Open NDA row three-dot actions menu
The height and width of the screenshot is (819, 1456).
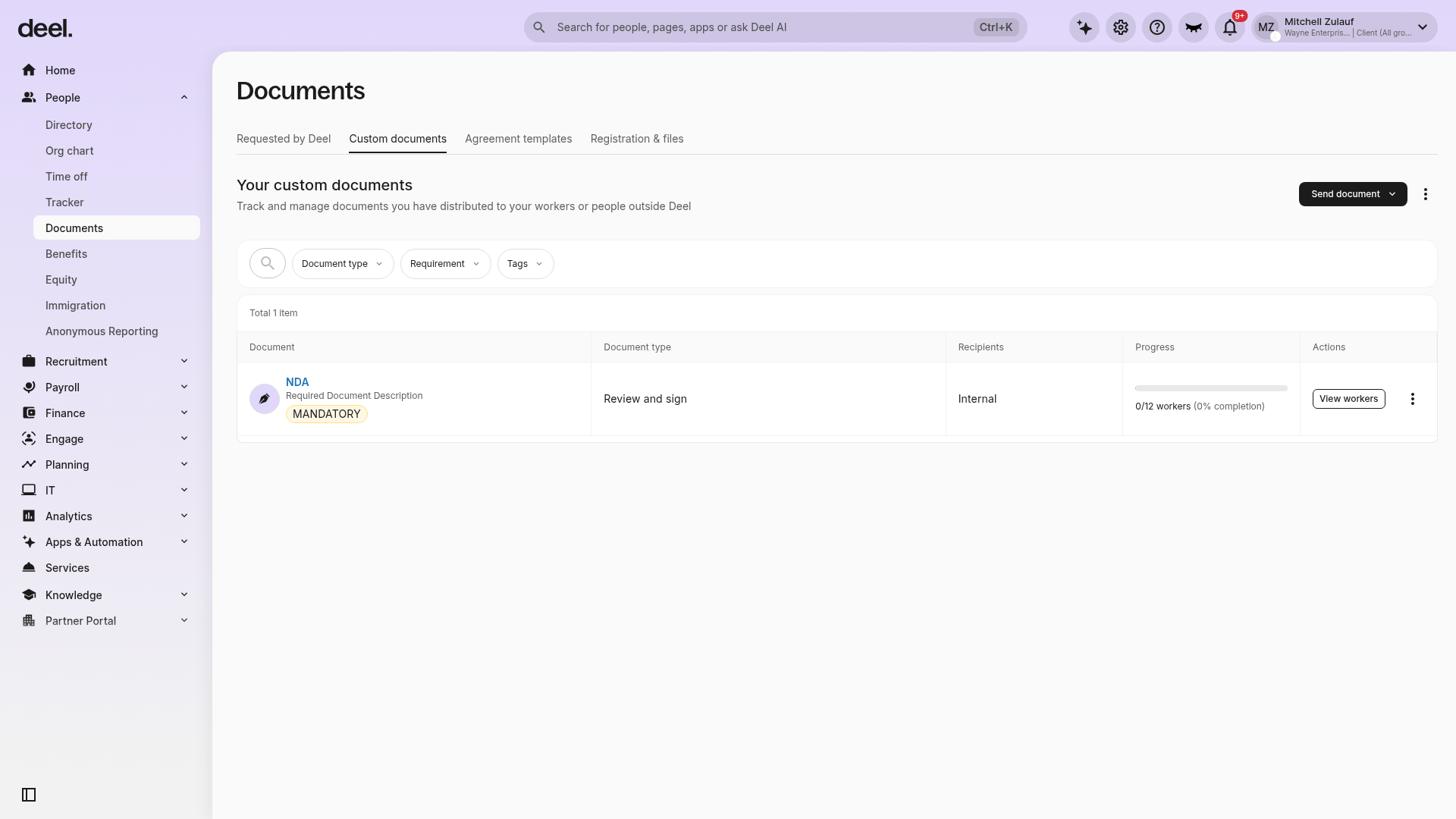tap(1413, 399)
